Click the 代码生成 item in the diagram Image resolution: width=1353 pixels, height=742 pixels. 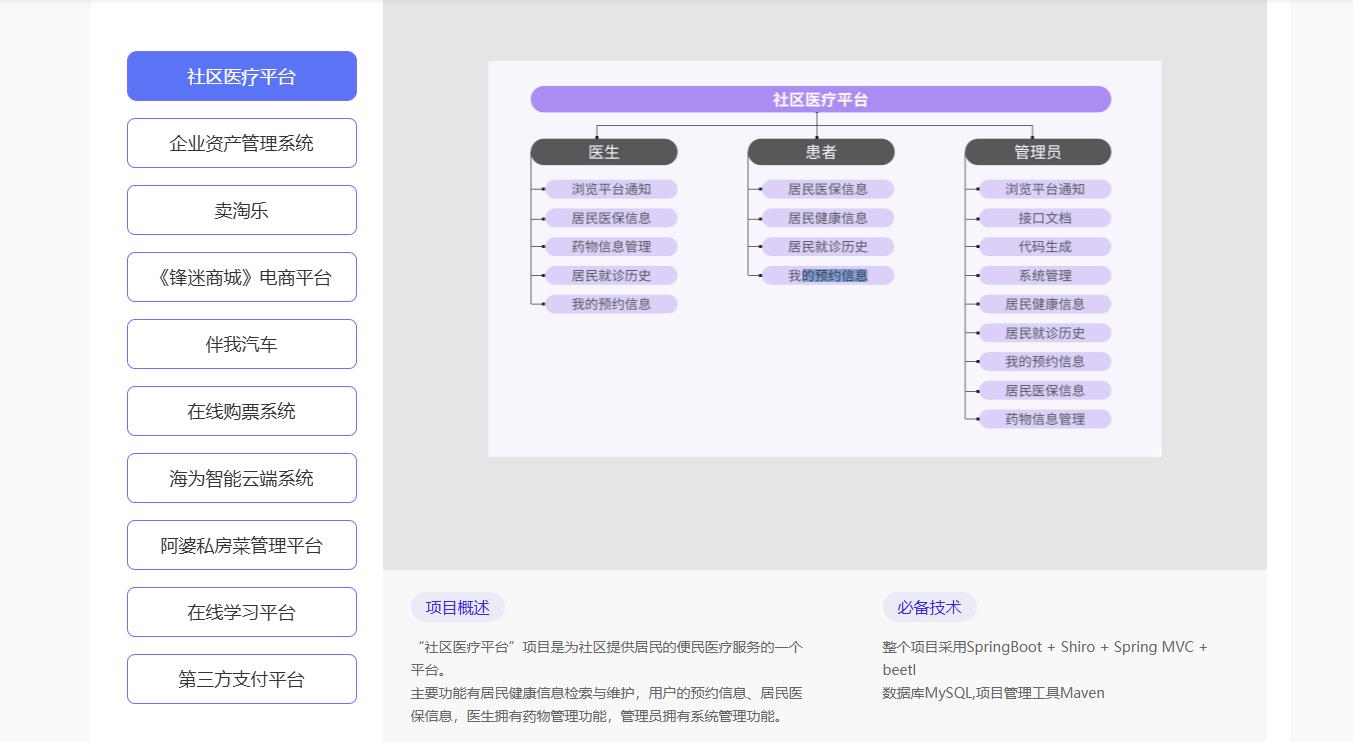1044,246
